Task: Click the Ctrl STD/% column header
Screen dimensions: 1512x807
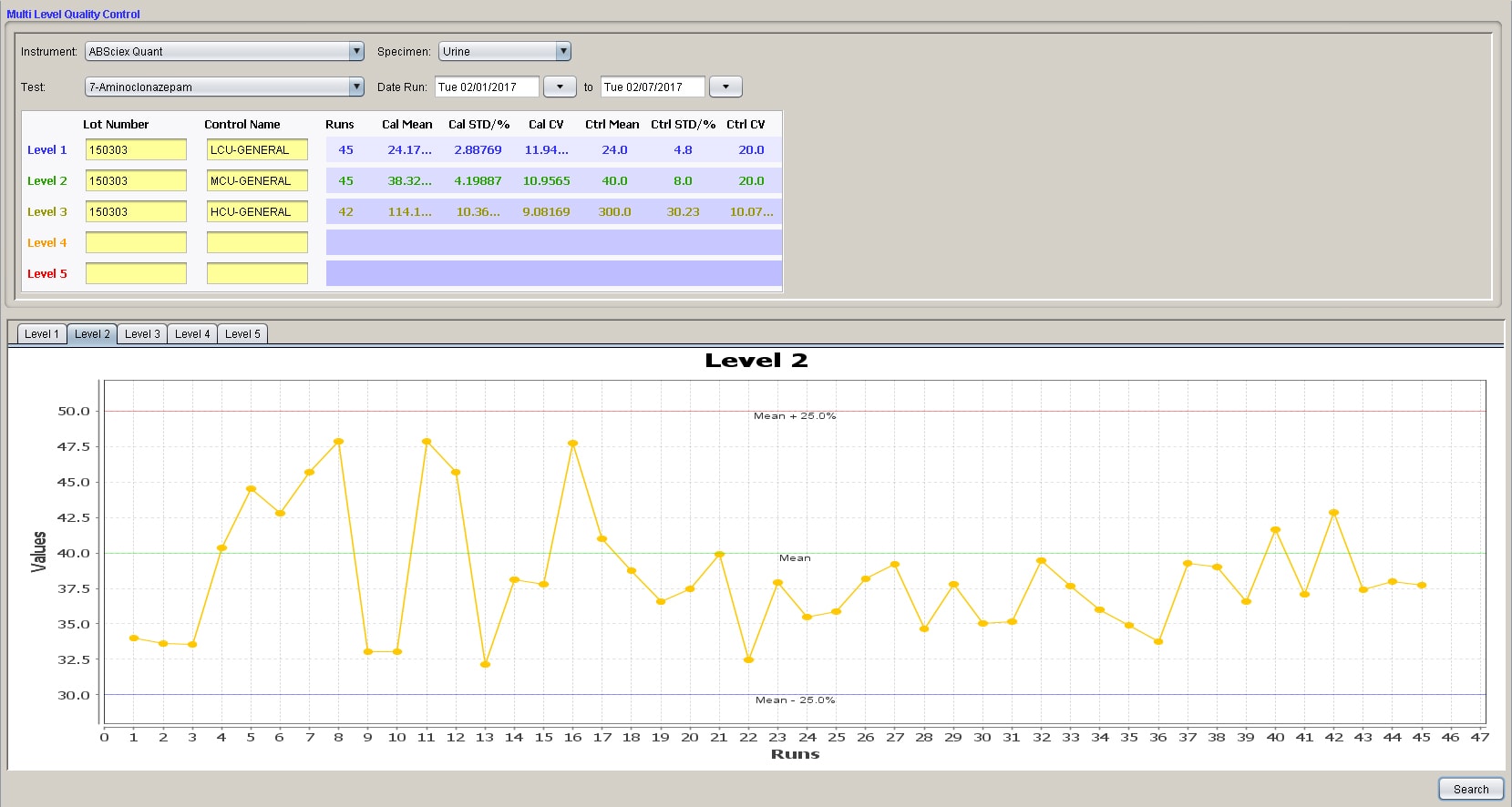Action: (x=684, y=125)
